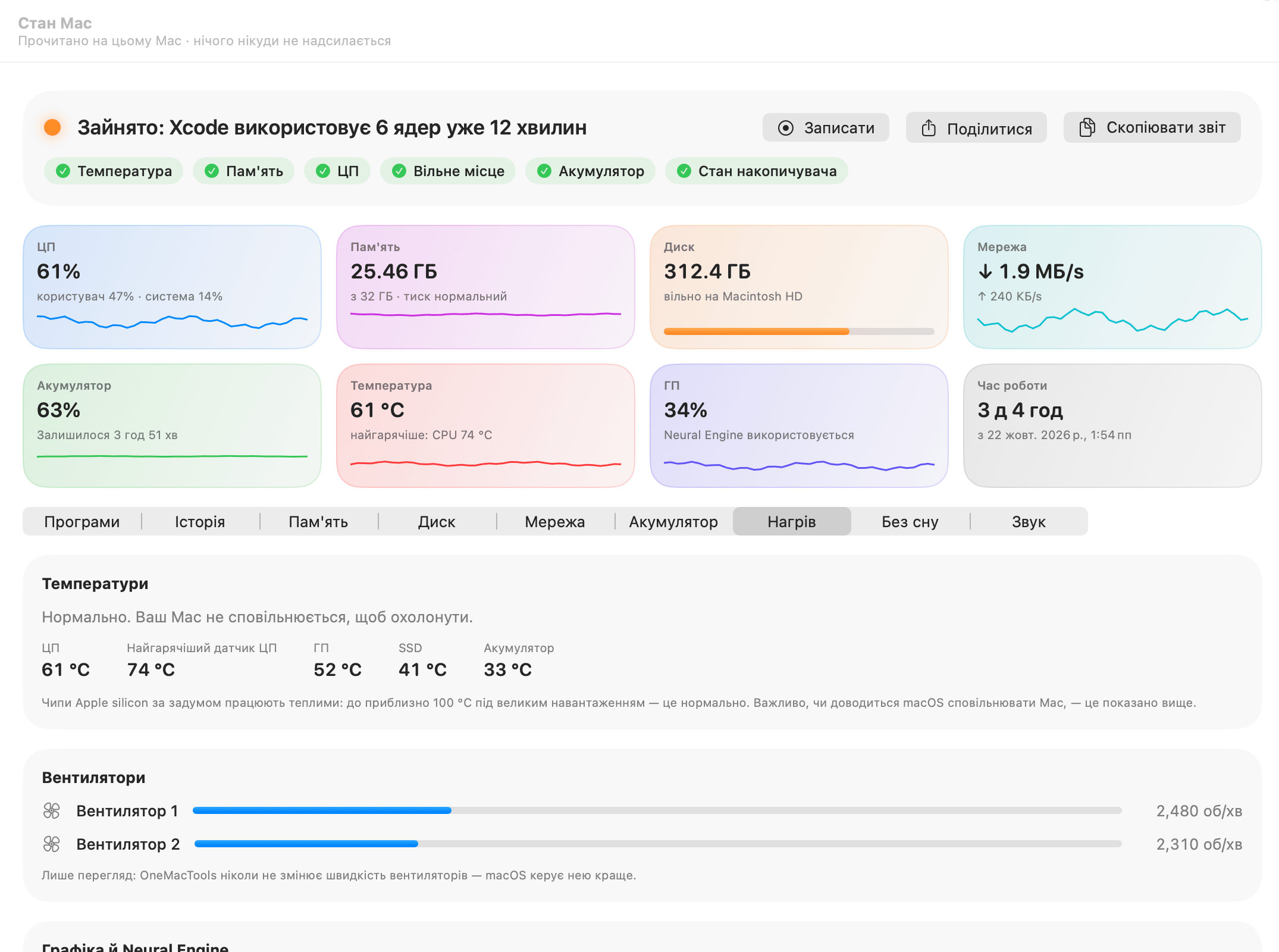1279x952 pixels.
Task: Switch to the Звук tab
Action: point(1029,522)
